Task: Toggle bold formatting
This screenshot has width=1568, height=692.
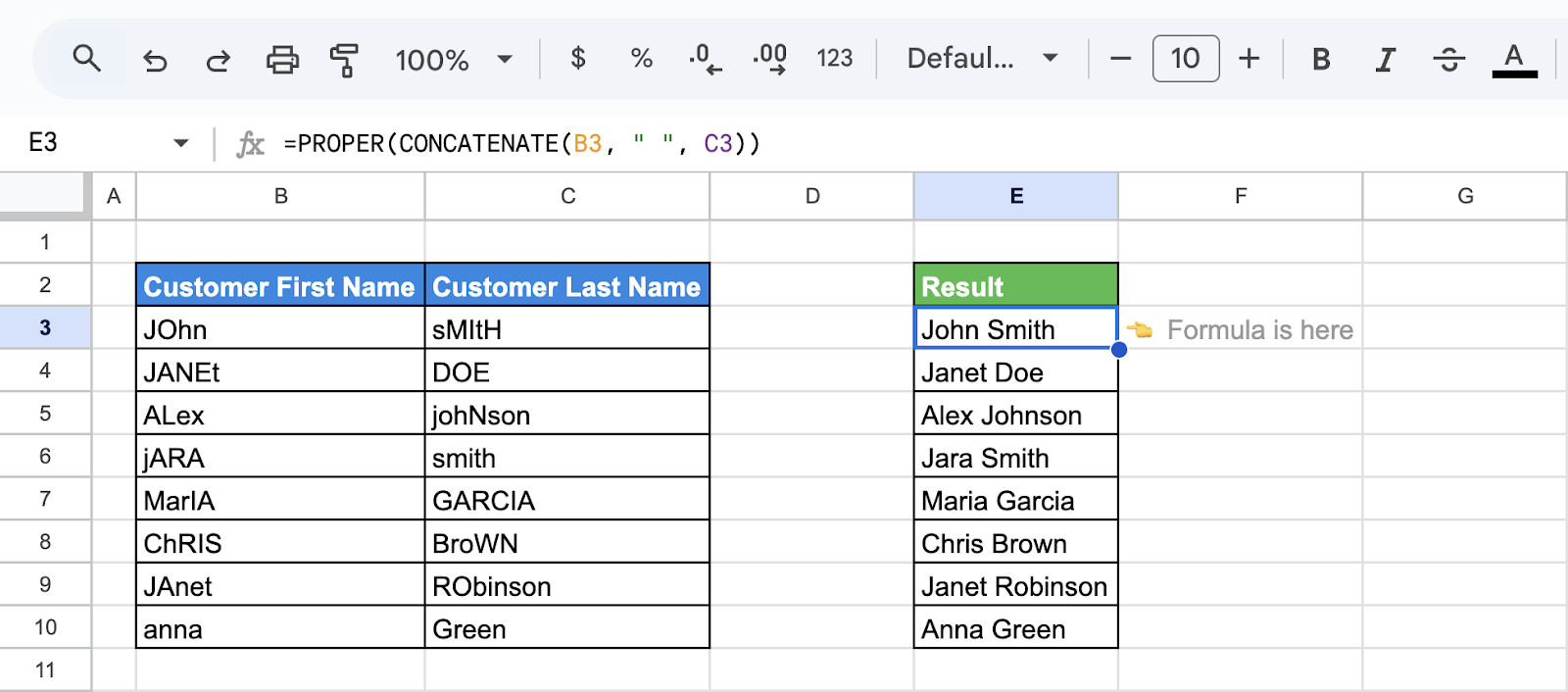Action: pyautogui.click(x=1321, y=60)
